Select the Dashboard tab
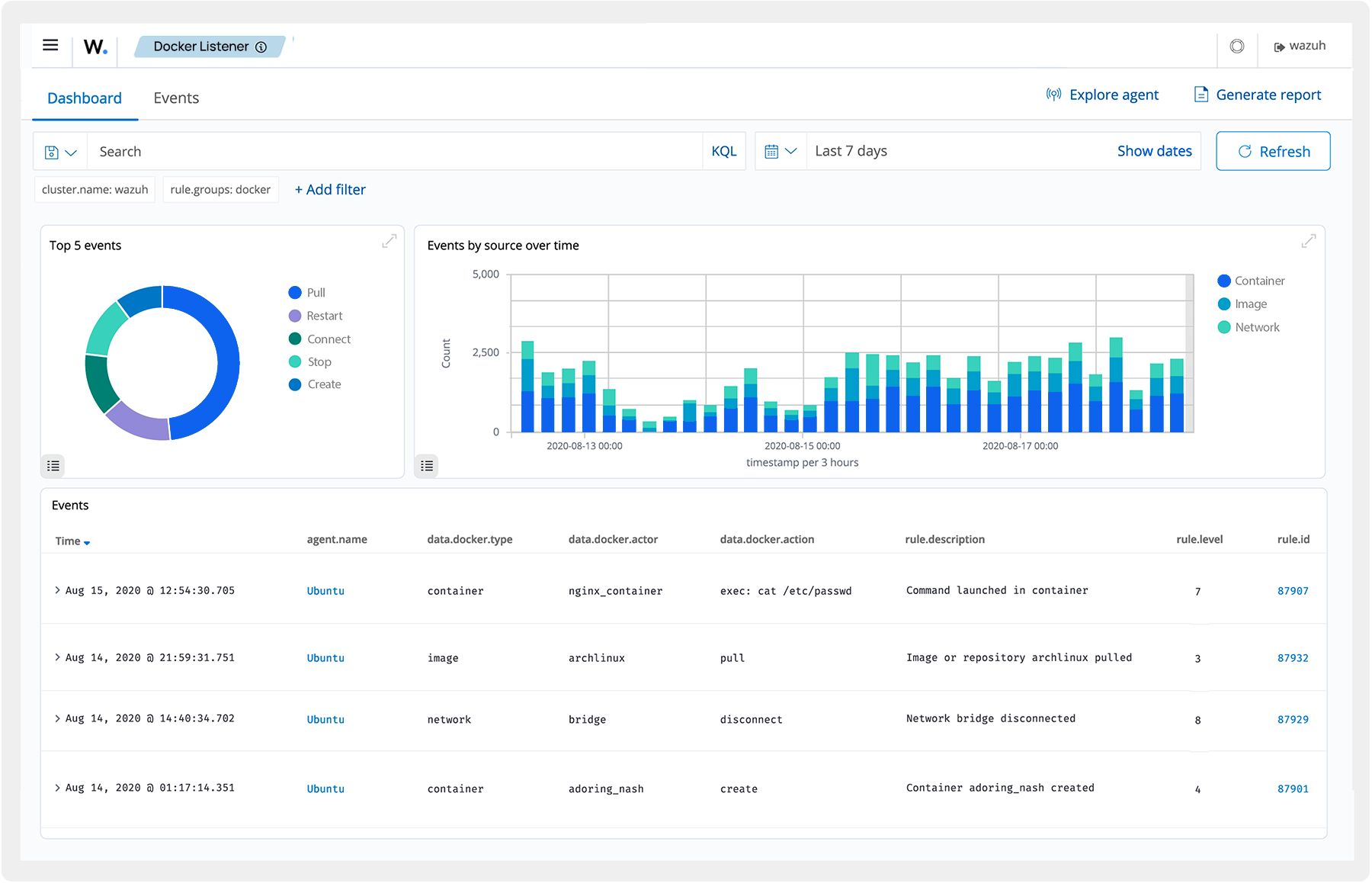 click(x=85, y=98)
